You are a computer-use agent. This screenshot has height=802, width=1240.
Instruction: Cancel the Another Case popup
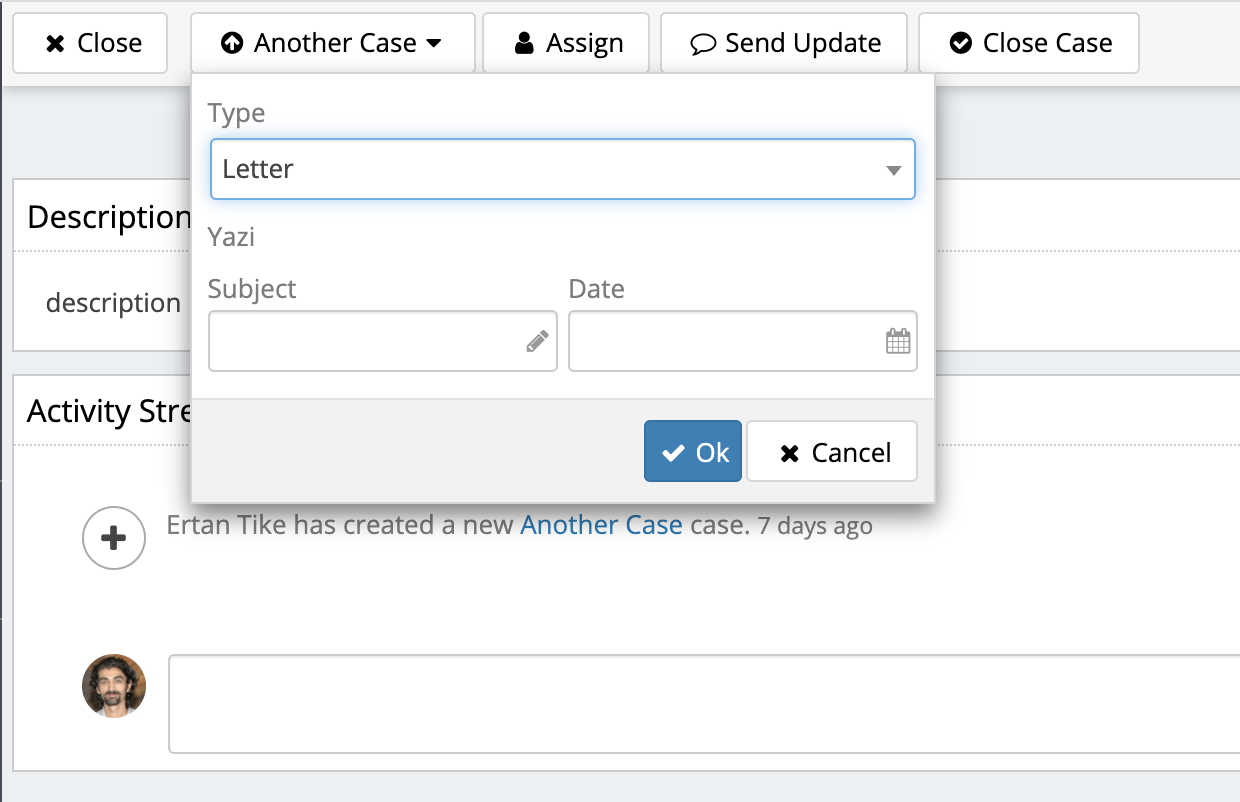point(832,452)
